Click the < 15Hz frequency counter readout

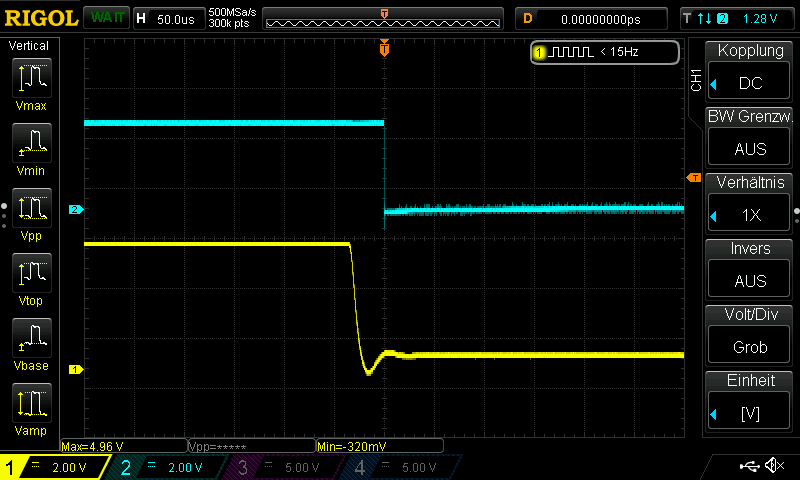(x=619, y=52)
